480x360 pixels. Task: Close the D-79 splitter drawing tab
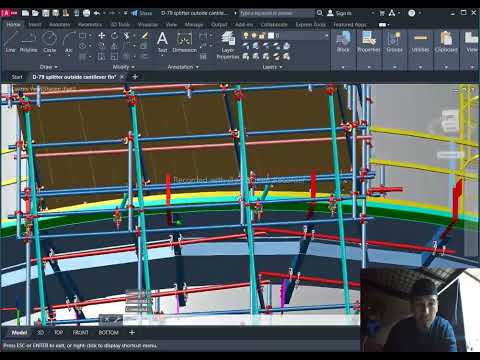[122, 77]
